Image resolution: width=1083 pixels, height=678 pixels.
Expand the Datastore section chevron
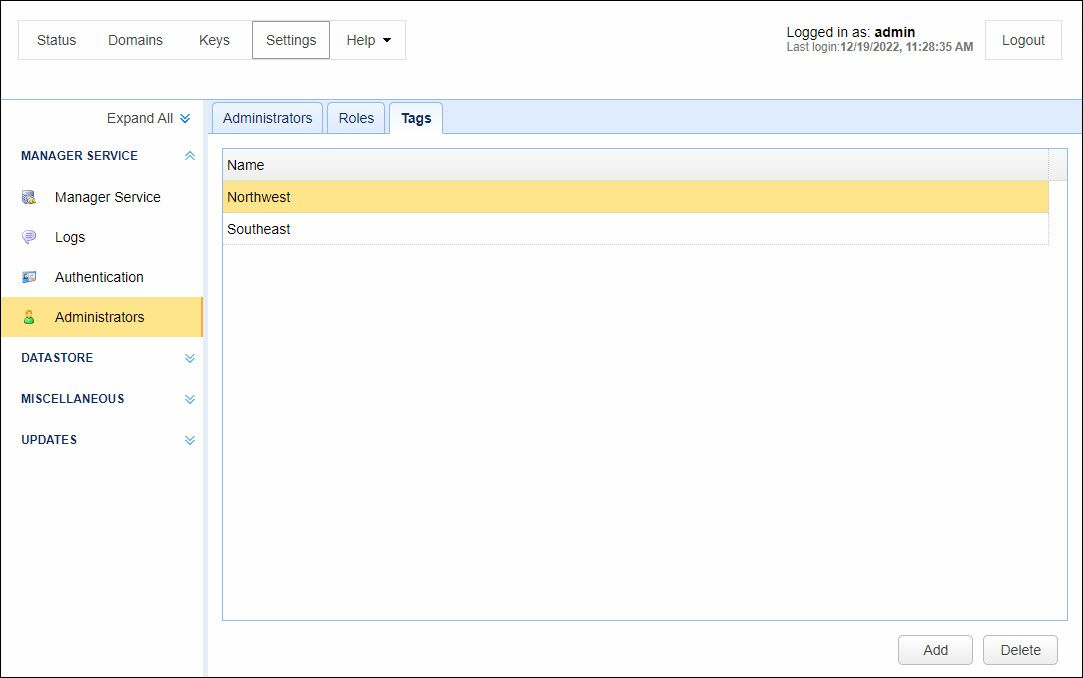[190, 358]
